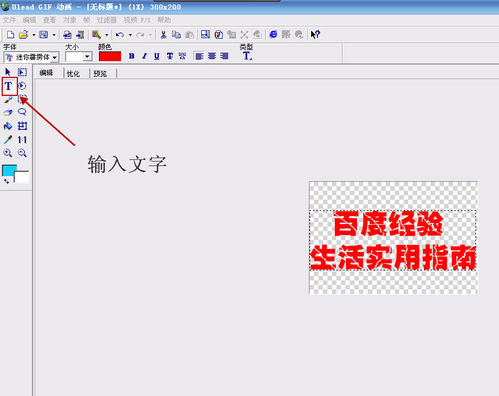Viewport: 499px width, 396px height.
Task: Expand the Redo history dropdown arrow
Action: tap(150, 35)
